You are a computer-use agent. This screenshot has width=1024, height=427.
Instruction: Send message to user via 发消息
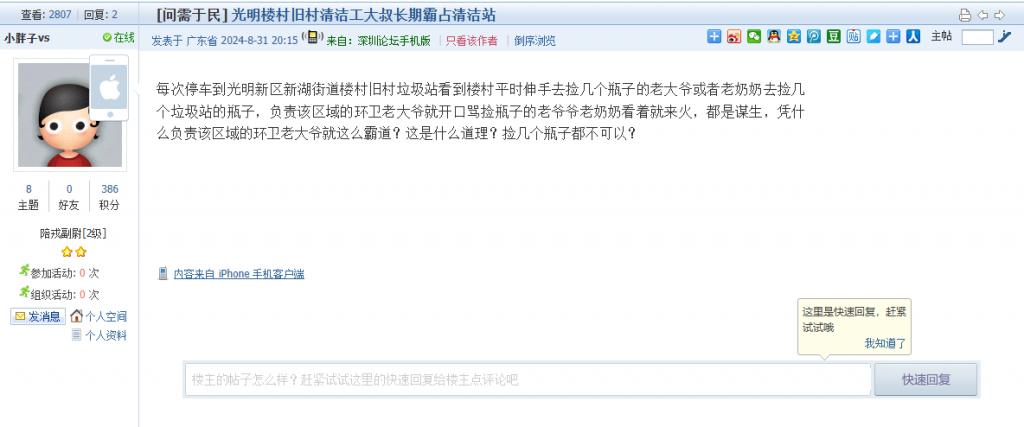(x=38, y=317)
